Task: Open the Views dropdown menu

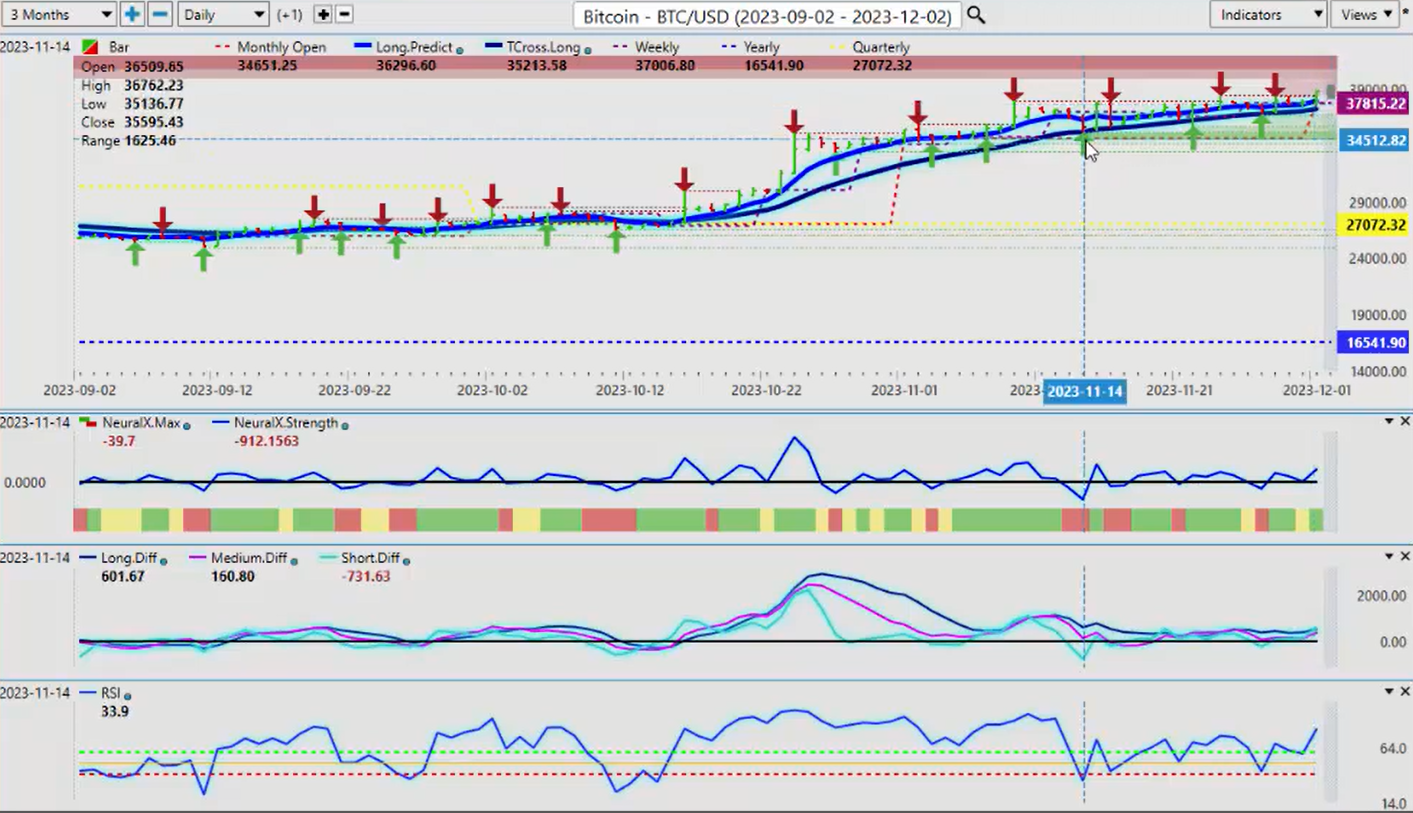Action: [1366, 14]
